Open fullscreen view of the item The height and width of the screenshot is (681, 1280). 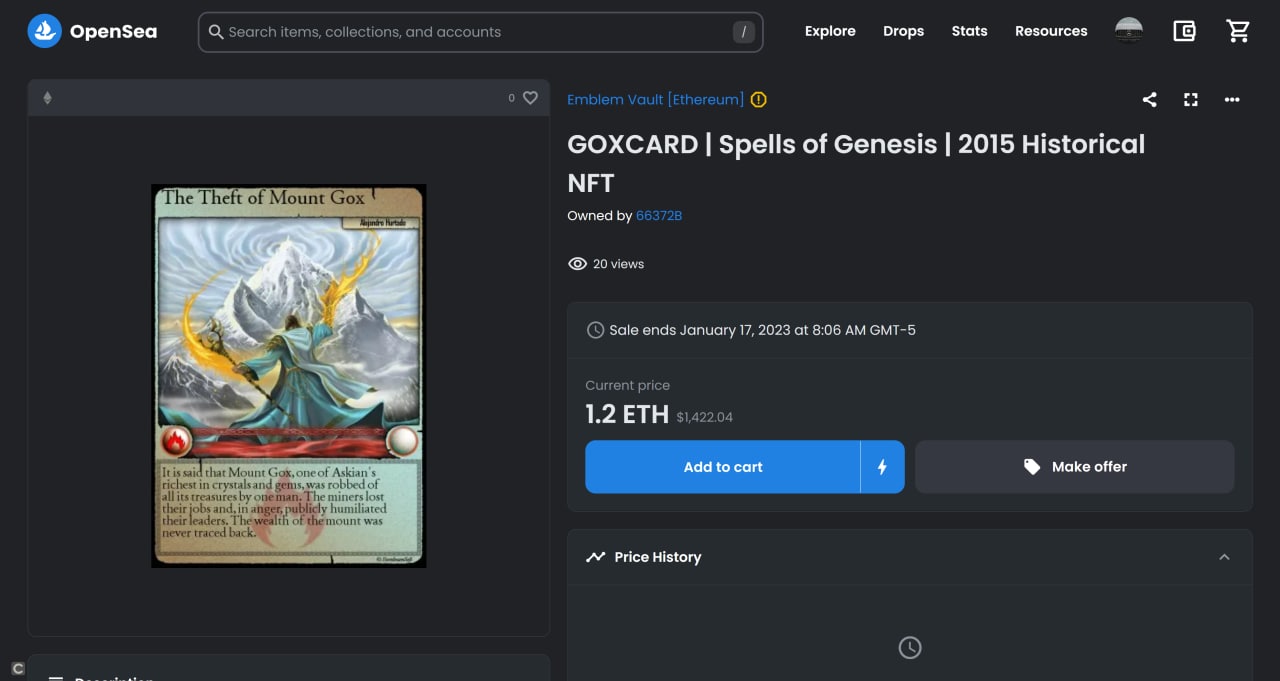tap(1190, 99)
